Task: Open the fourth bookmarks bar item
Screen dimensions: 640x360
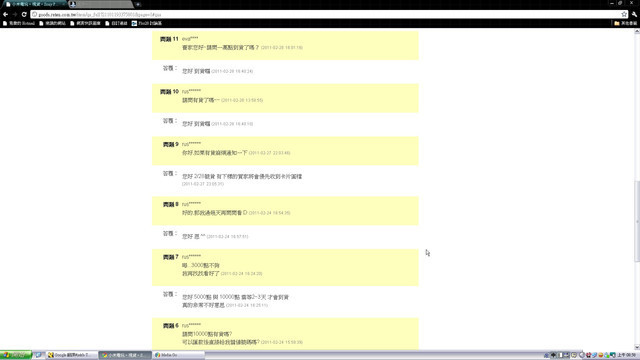Action: pos(116,23)
